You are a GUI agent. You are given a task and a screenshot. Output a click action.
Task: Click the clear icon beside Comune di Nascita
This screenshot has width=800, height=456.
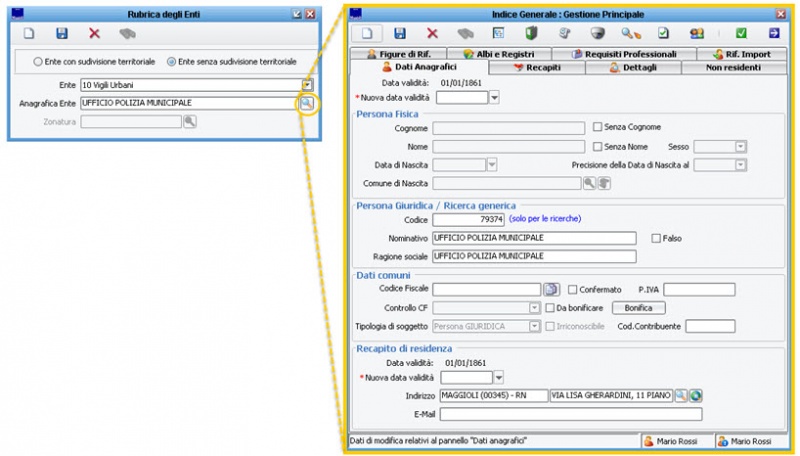click(x=604, y=183)
